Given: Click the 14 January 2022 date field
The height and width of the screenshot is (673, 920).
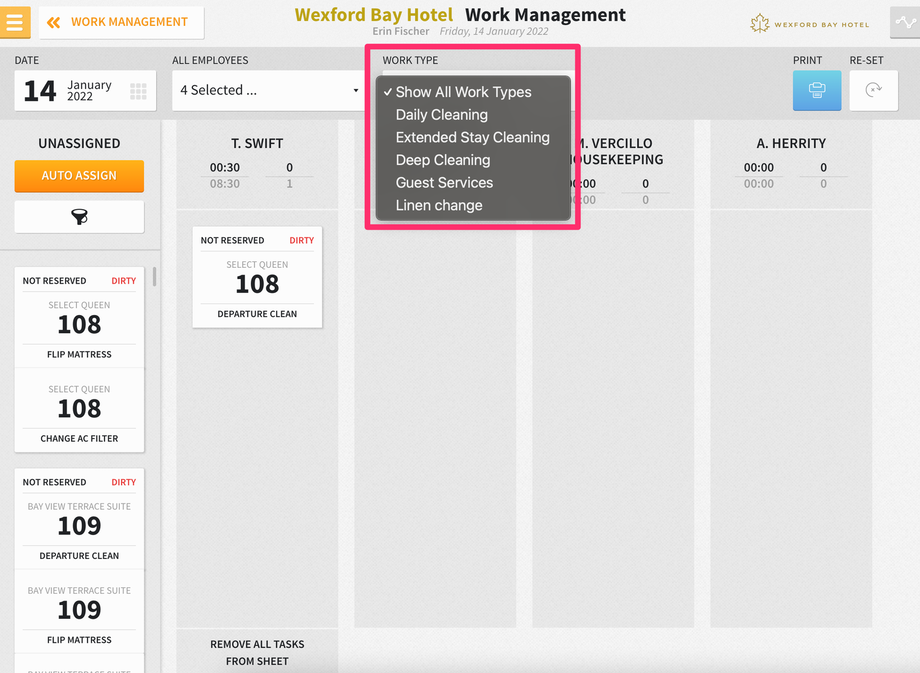Looking at the screenshot, I should 86,90.
